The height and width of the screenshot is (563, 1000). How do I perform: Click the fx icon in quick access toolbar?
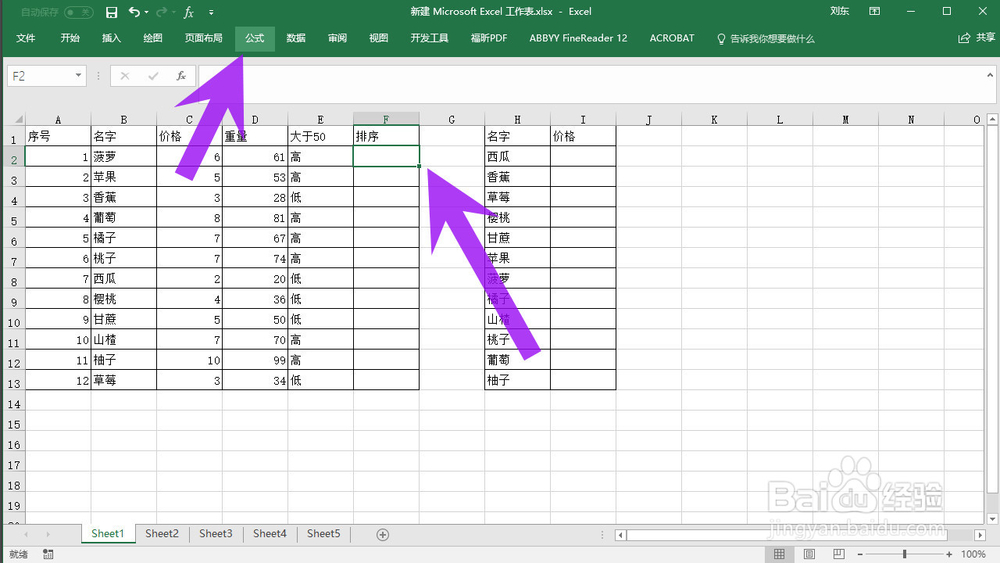pos(189,12)
